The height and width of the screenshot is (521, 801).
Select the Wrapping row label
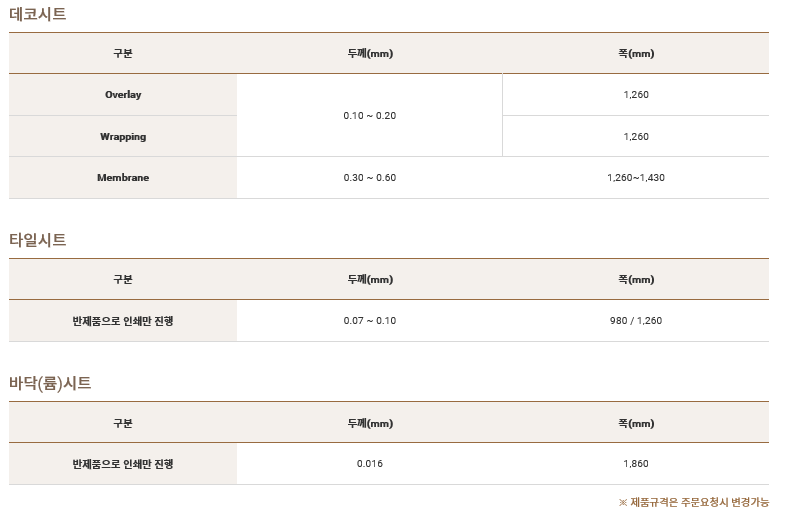[x=123, y=136]
